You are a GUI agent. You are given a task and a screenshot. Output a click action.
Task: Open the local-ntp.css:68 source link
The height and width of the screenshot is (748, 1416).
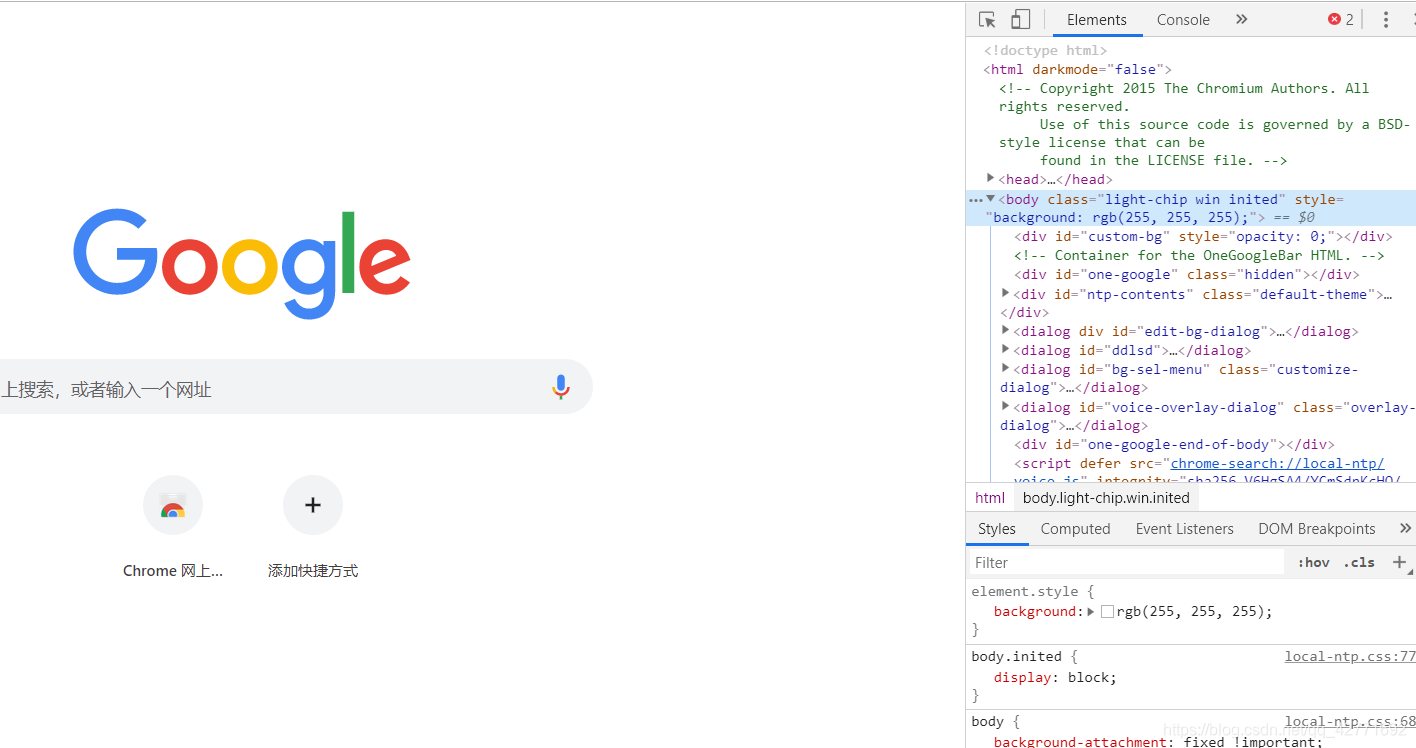point(1350,721)
